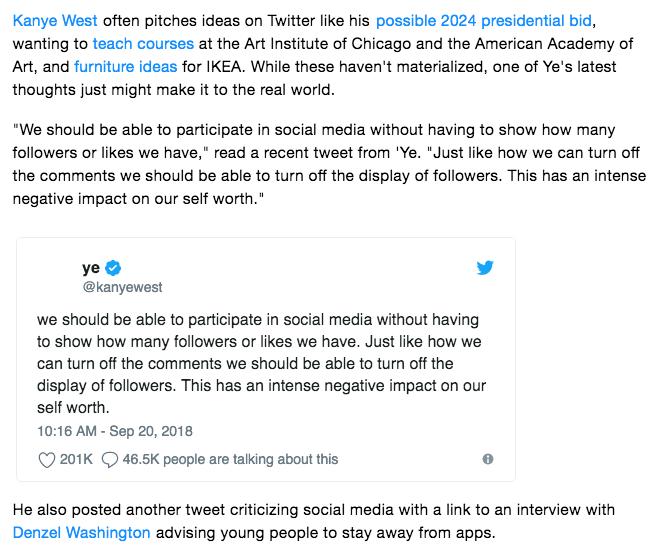652x555 pixels.
Task: Click the blue verified badge beside ye
Action: (113, 268)
